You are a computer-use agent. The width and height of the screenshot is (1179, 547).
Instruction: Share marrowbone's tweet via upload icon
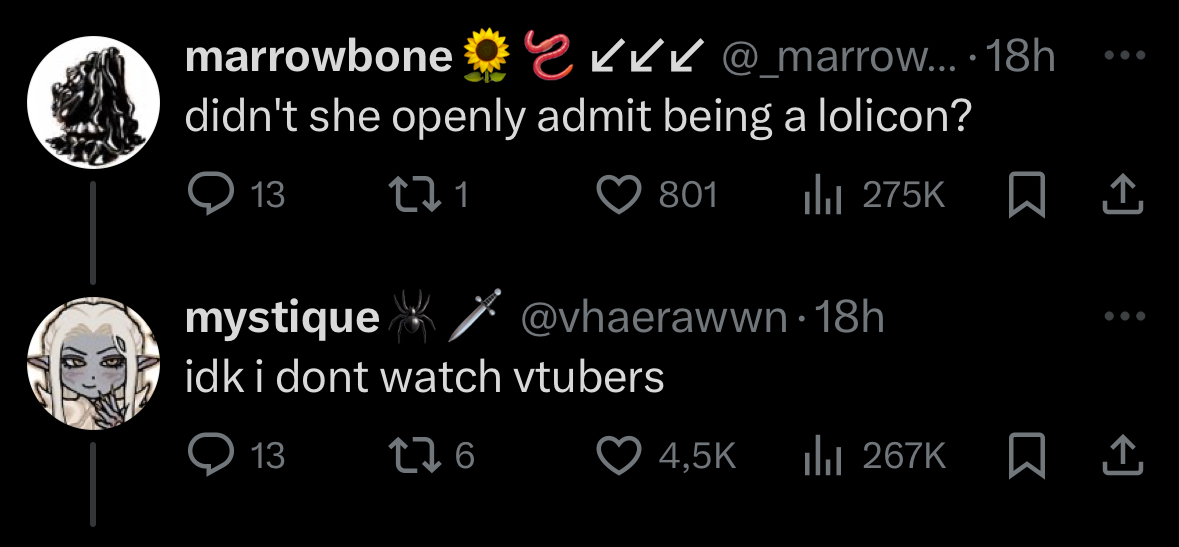[1122, 195]
